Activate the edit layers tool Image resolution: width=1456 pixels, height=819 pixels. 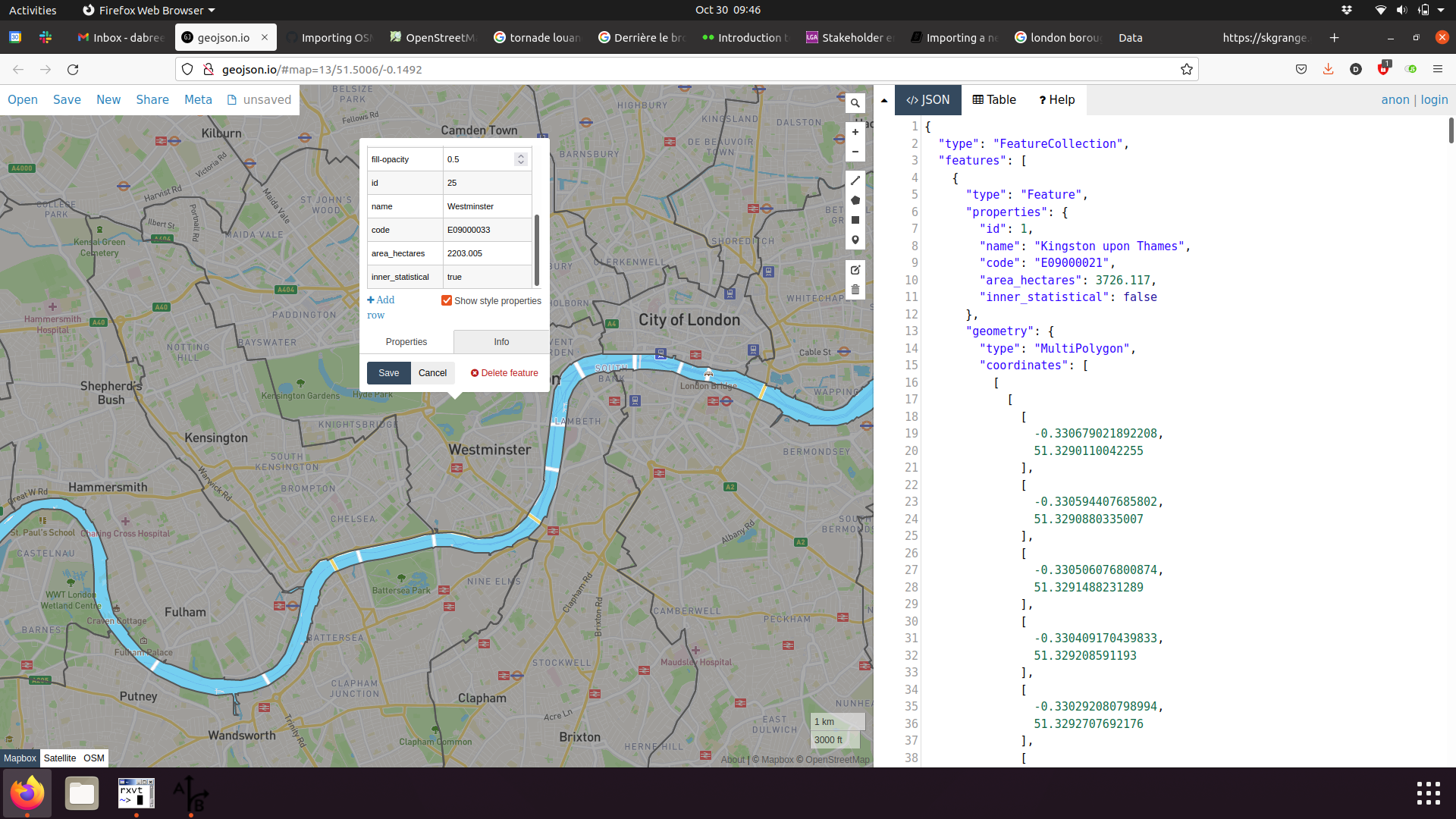(x=855, y=270)
